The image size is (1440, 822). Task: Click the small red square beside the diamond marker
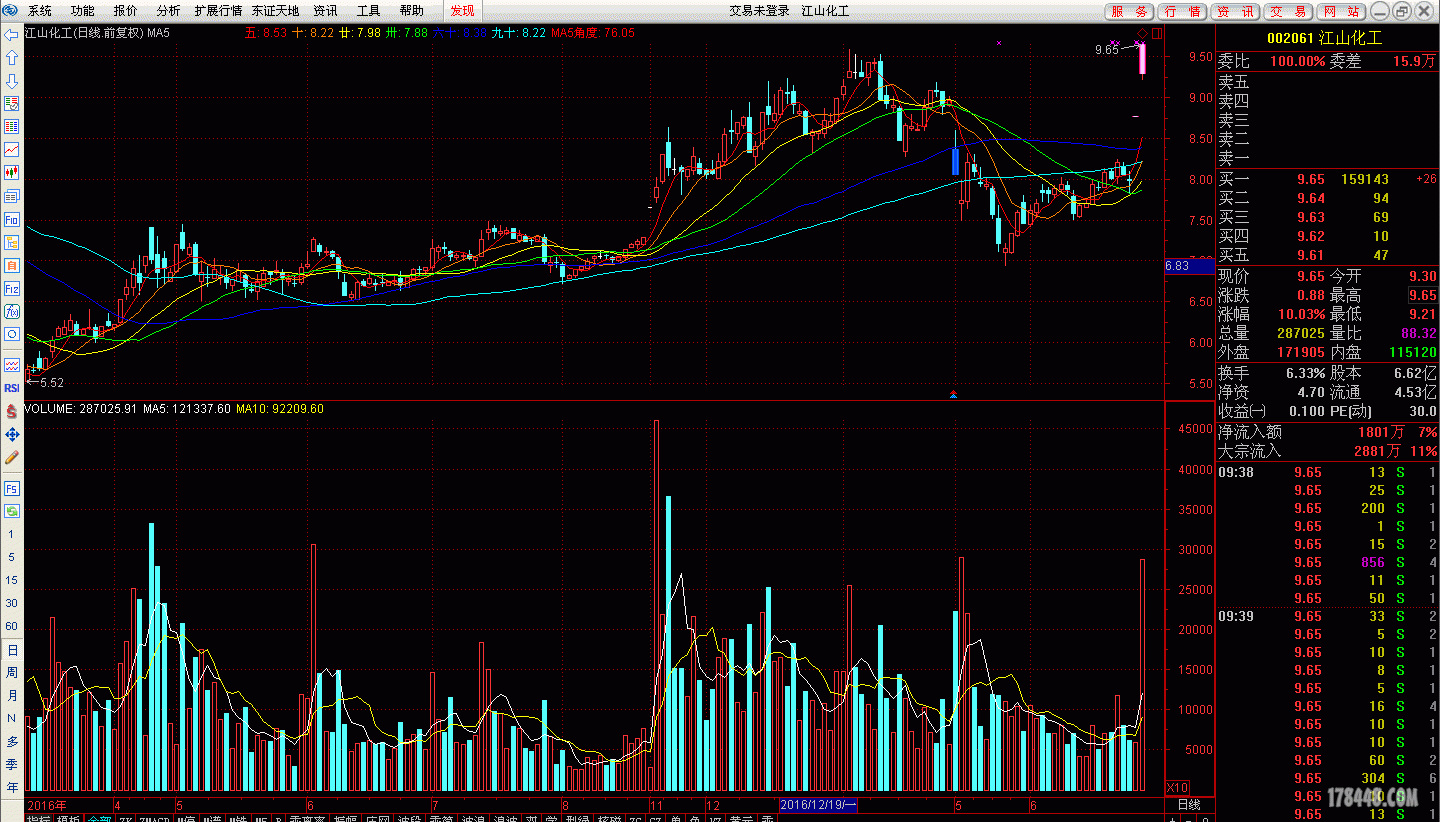[1156, 33]
